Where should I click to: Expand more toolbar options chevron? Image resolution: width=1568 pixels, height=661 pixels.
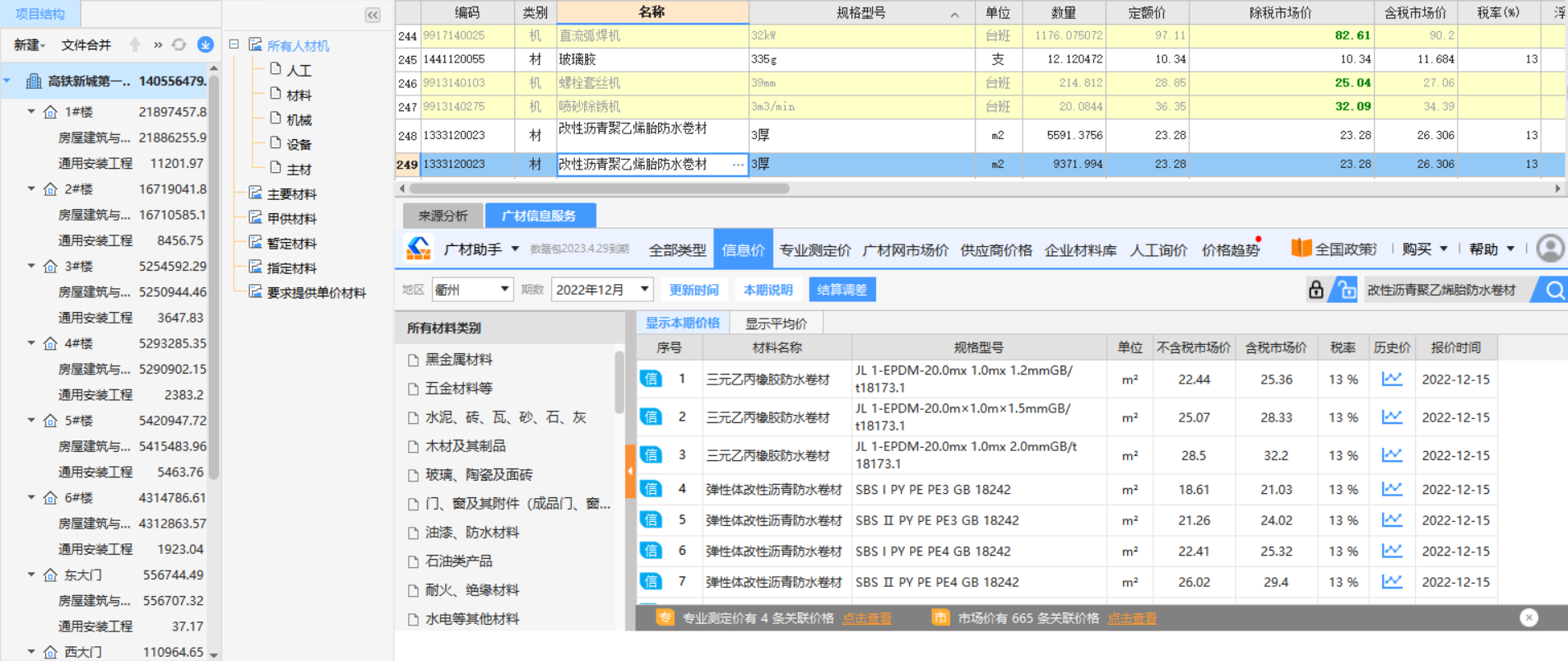(x=158, y=45)
